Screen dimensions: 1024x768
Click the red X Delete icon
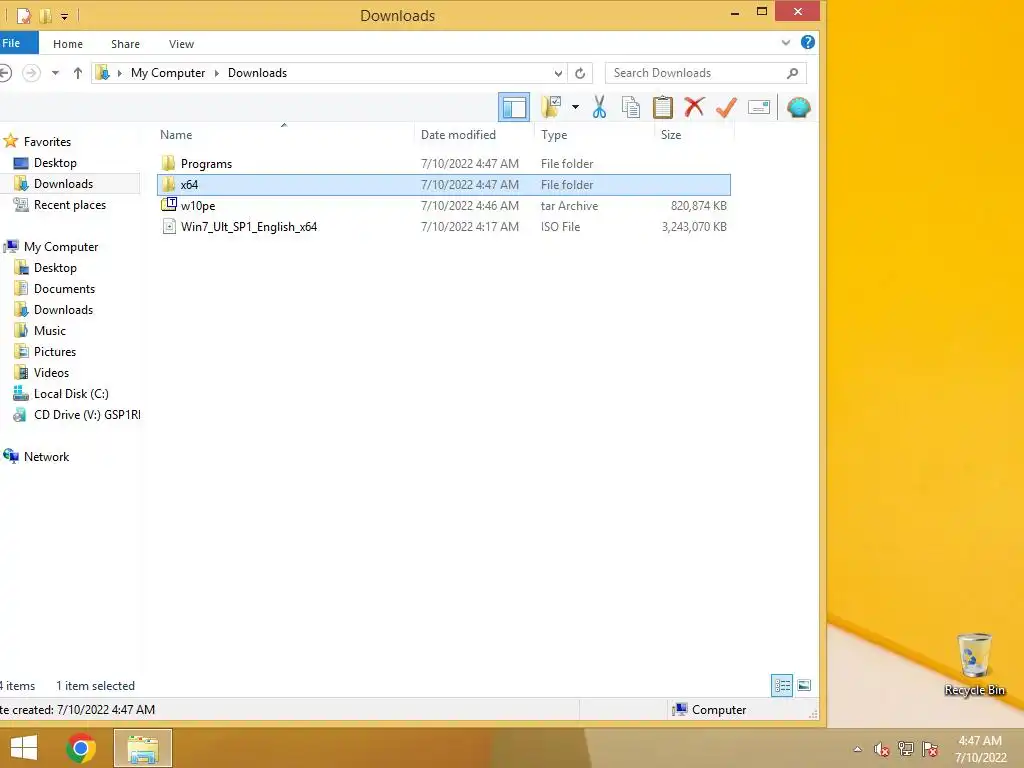point(694,107)
